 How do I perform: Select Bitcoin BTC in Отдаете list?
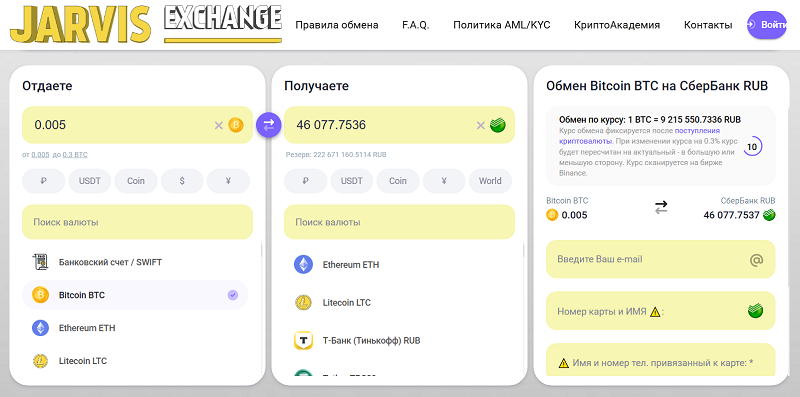(x=135, y=295)
